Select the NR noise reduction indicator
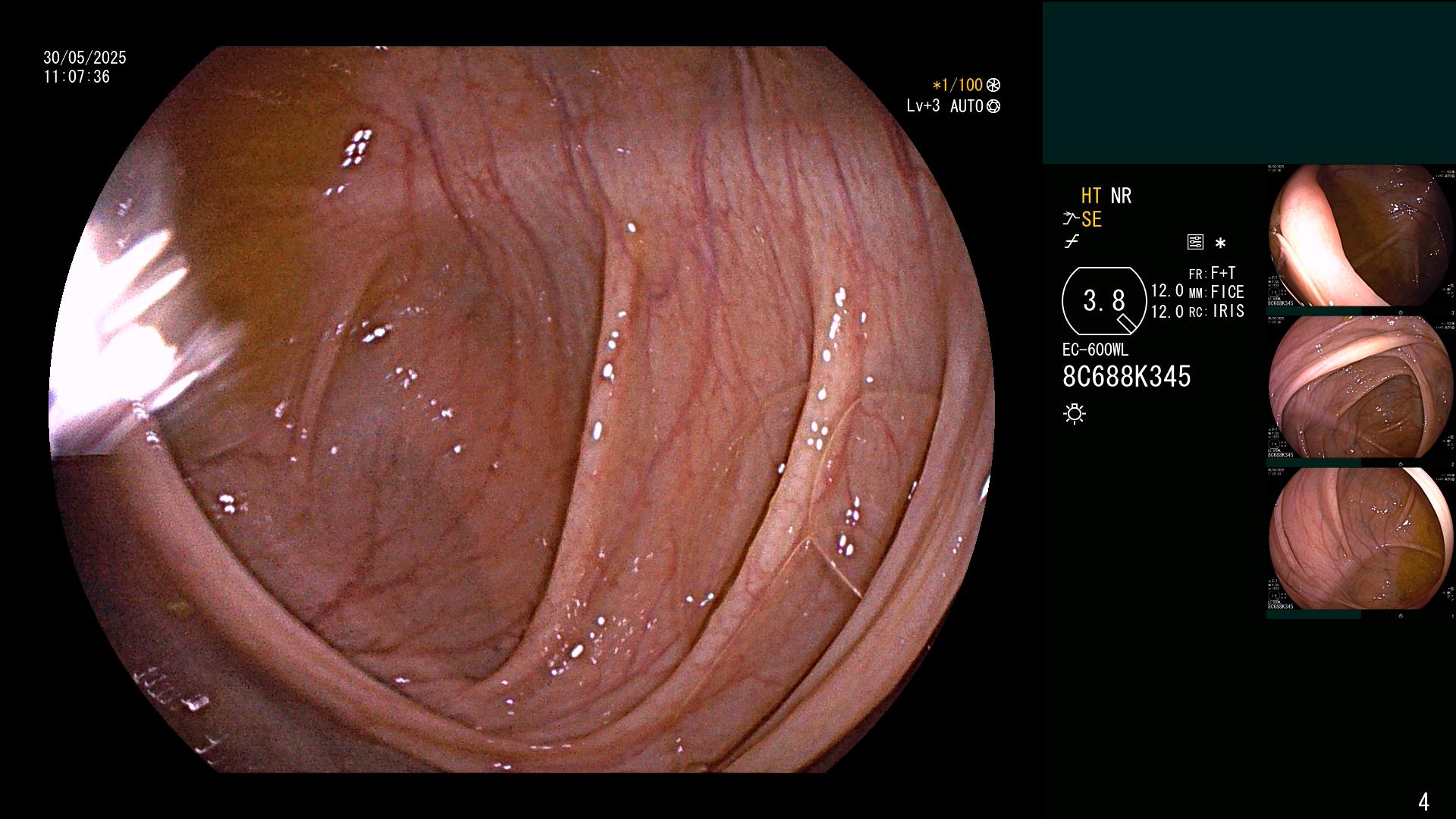The height and width of the screenshot is (819, 1456). (1121, 196)
